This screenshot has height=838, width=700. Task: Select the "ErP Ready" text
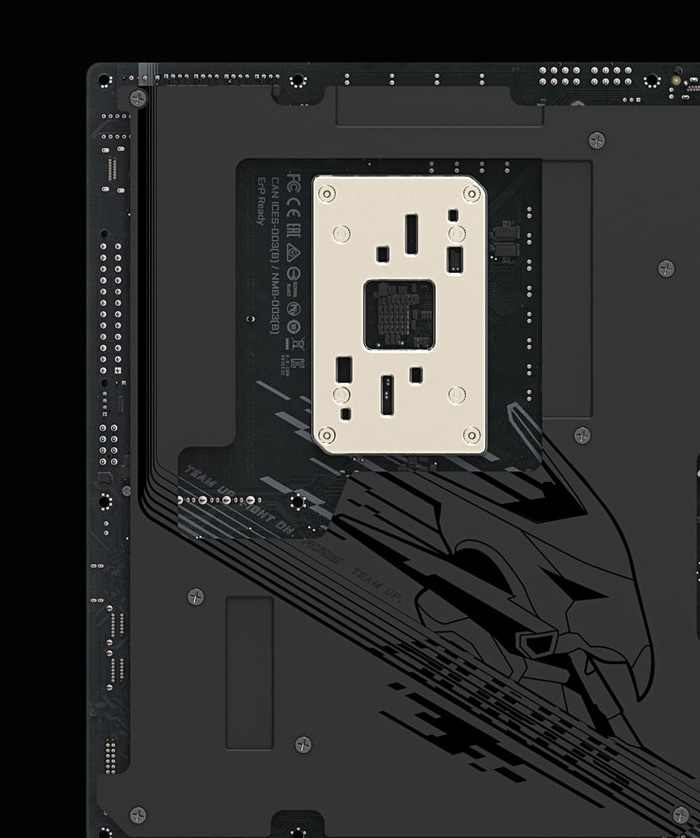tap(261, 202)
